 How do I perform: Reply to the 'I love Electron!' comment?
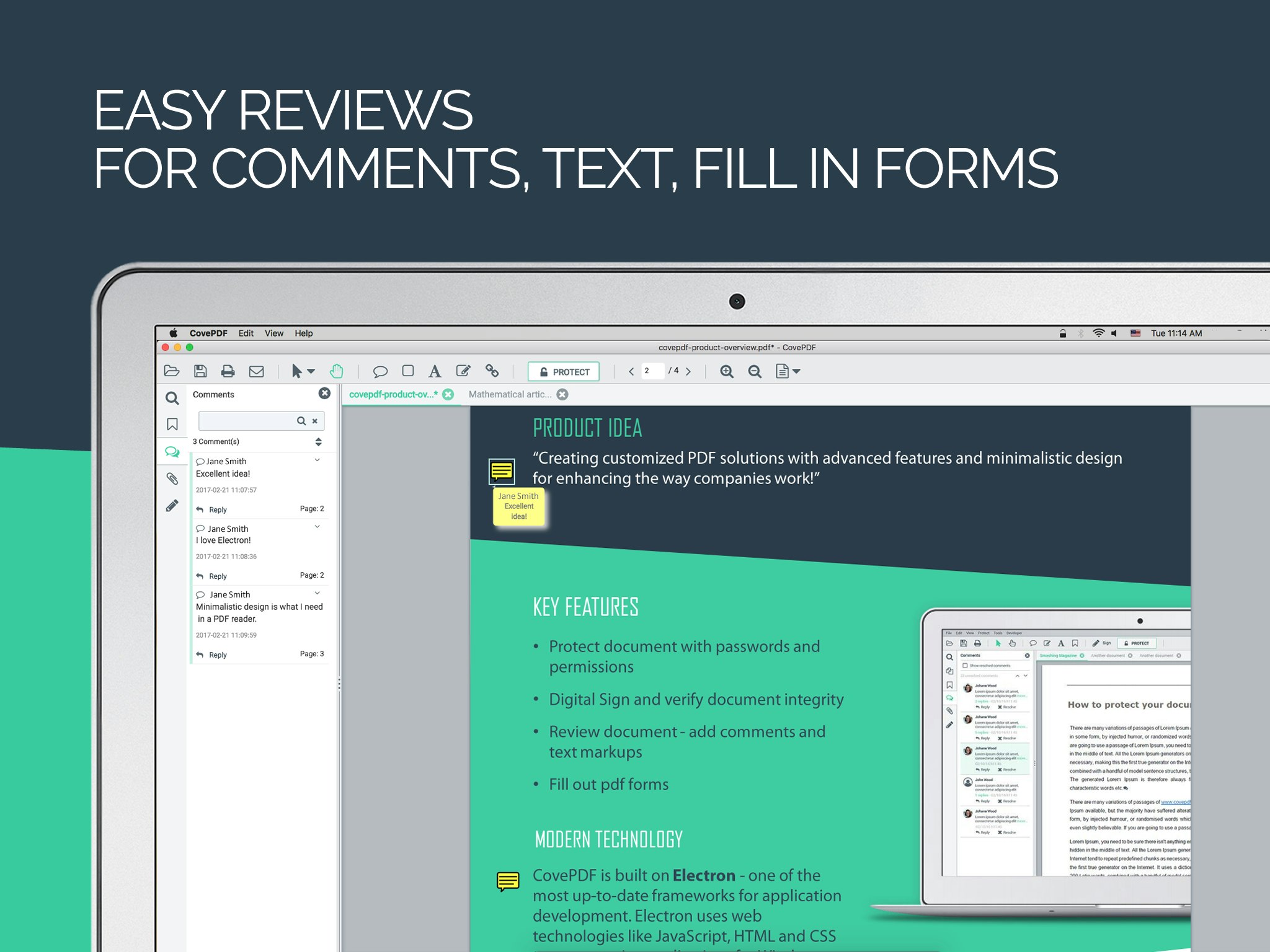coord(216,576)
